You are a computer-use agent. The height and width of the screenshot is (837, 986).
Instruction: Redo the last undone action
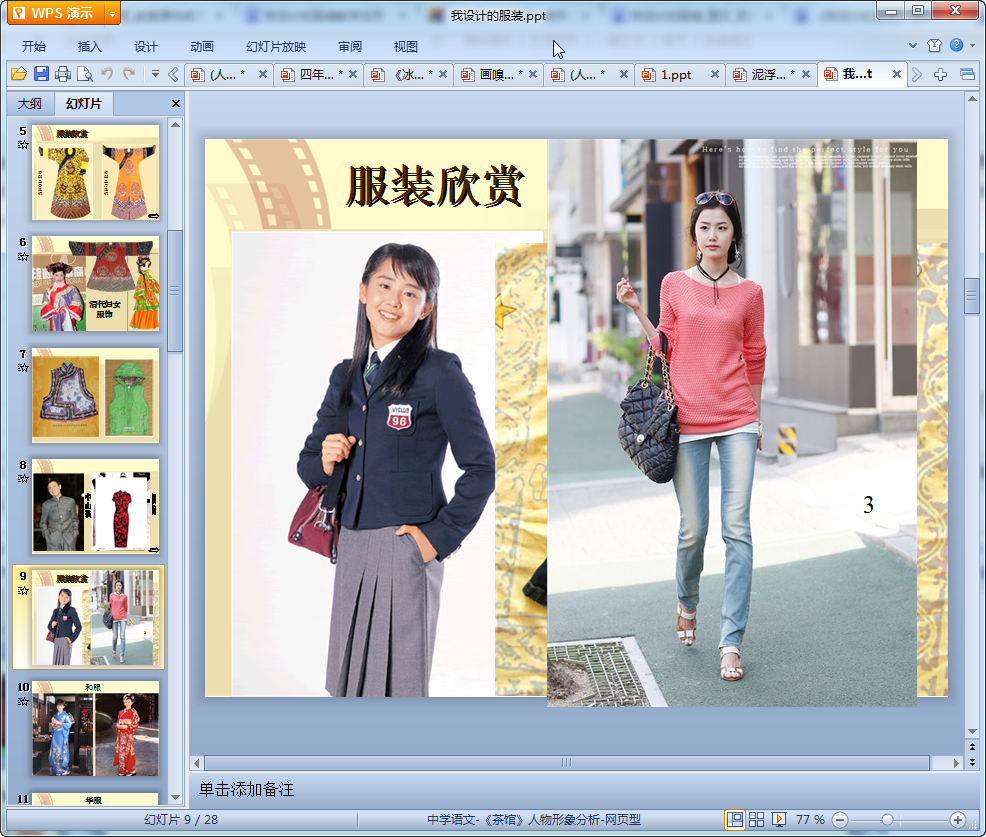click(x=129, y=74)
